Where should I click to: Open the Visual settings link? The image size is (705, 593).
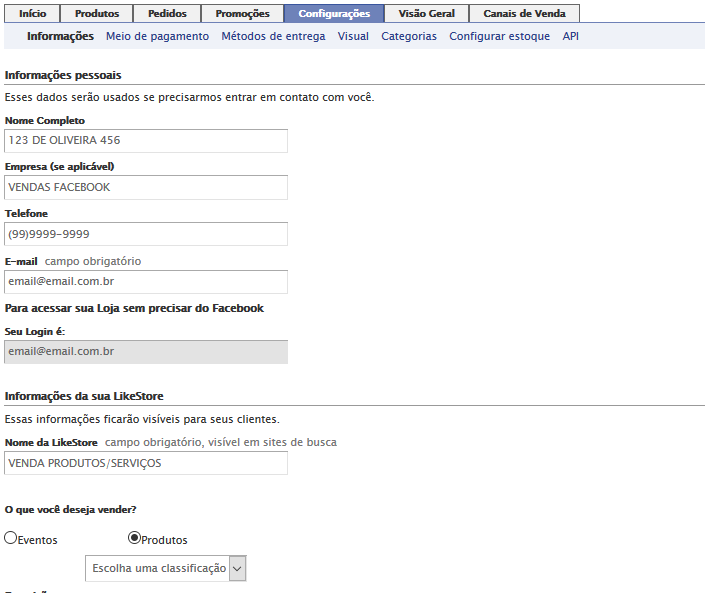(x=353, y=36)
